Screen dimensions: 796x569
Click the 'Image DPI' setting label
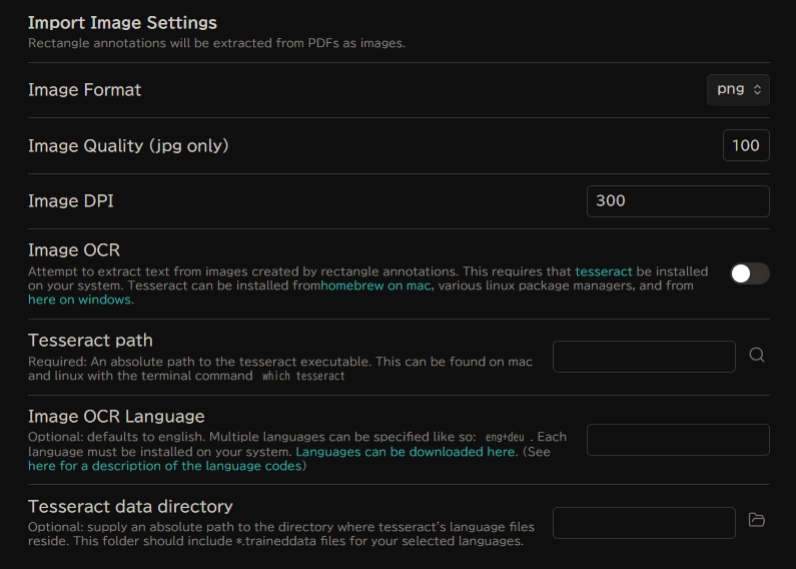tap(71, 201)
